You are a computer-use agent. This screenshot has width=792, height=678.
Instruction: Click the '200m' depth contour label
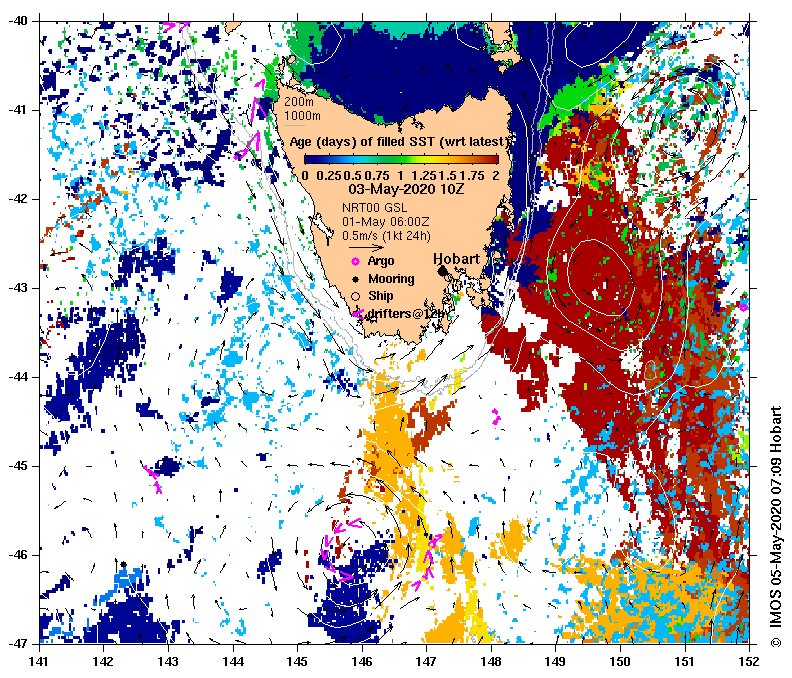point(299,101)
